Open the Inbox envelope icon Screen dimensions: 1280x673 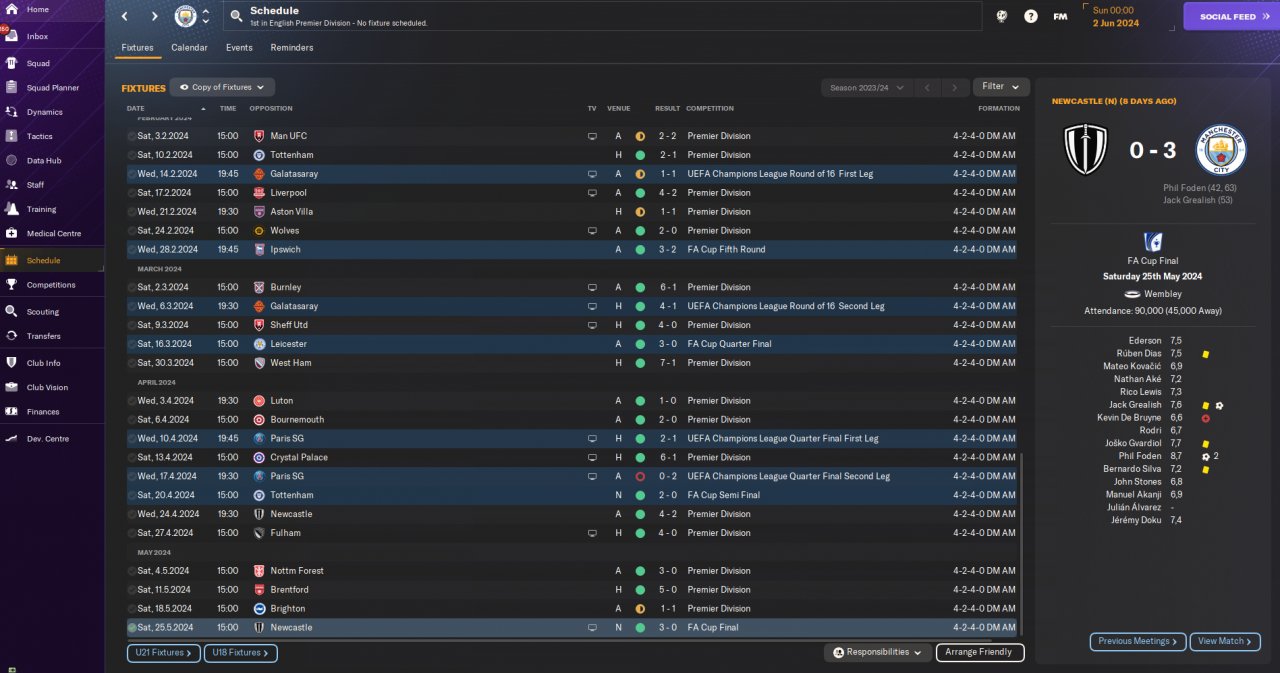point(11,36)
